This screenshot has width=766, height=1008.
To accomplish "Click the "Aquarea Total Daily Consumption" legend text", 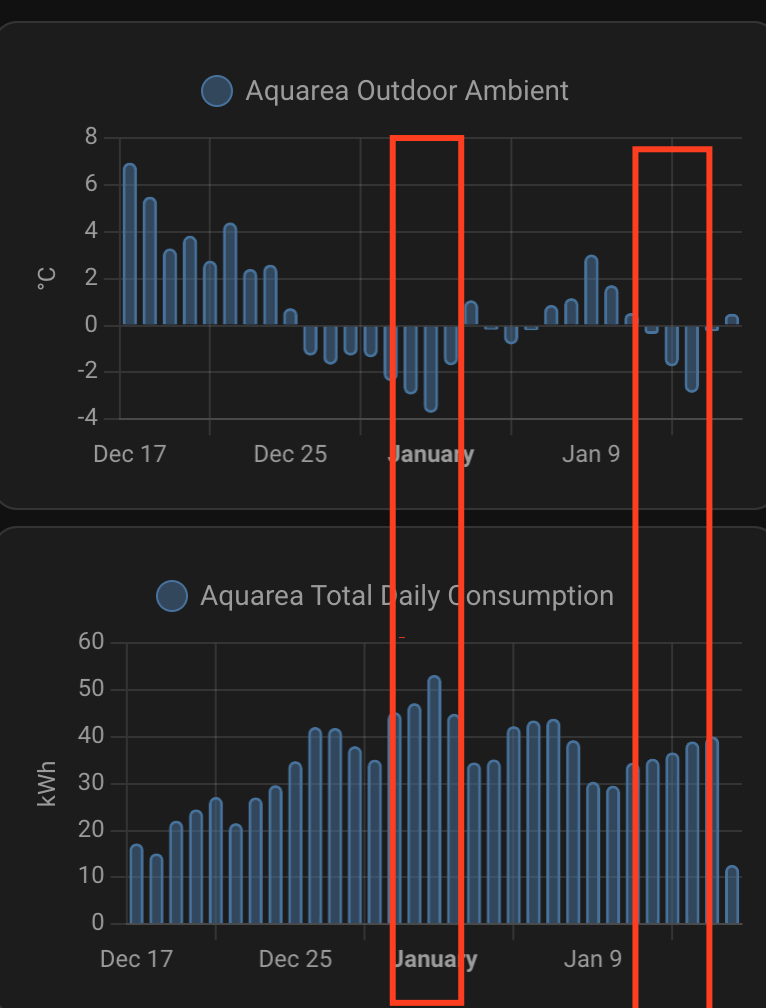I will click(406, 596).
